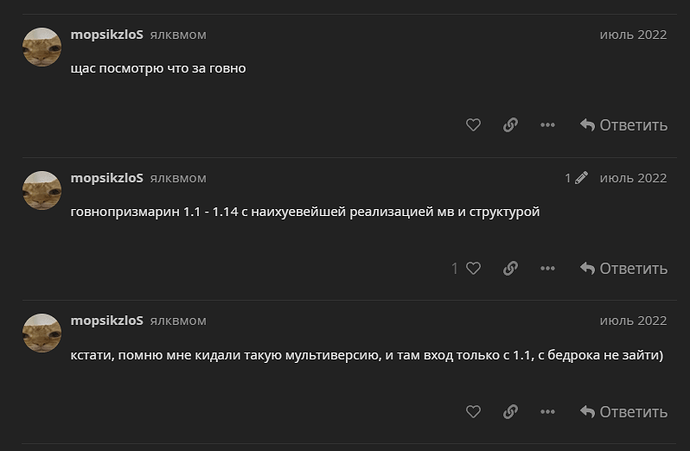Open mopsikzloS username link in first post

[107, 35]
